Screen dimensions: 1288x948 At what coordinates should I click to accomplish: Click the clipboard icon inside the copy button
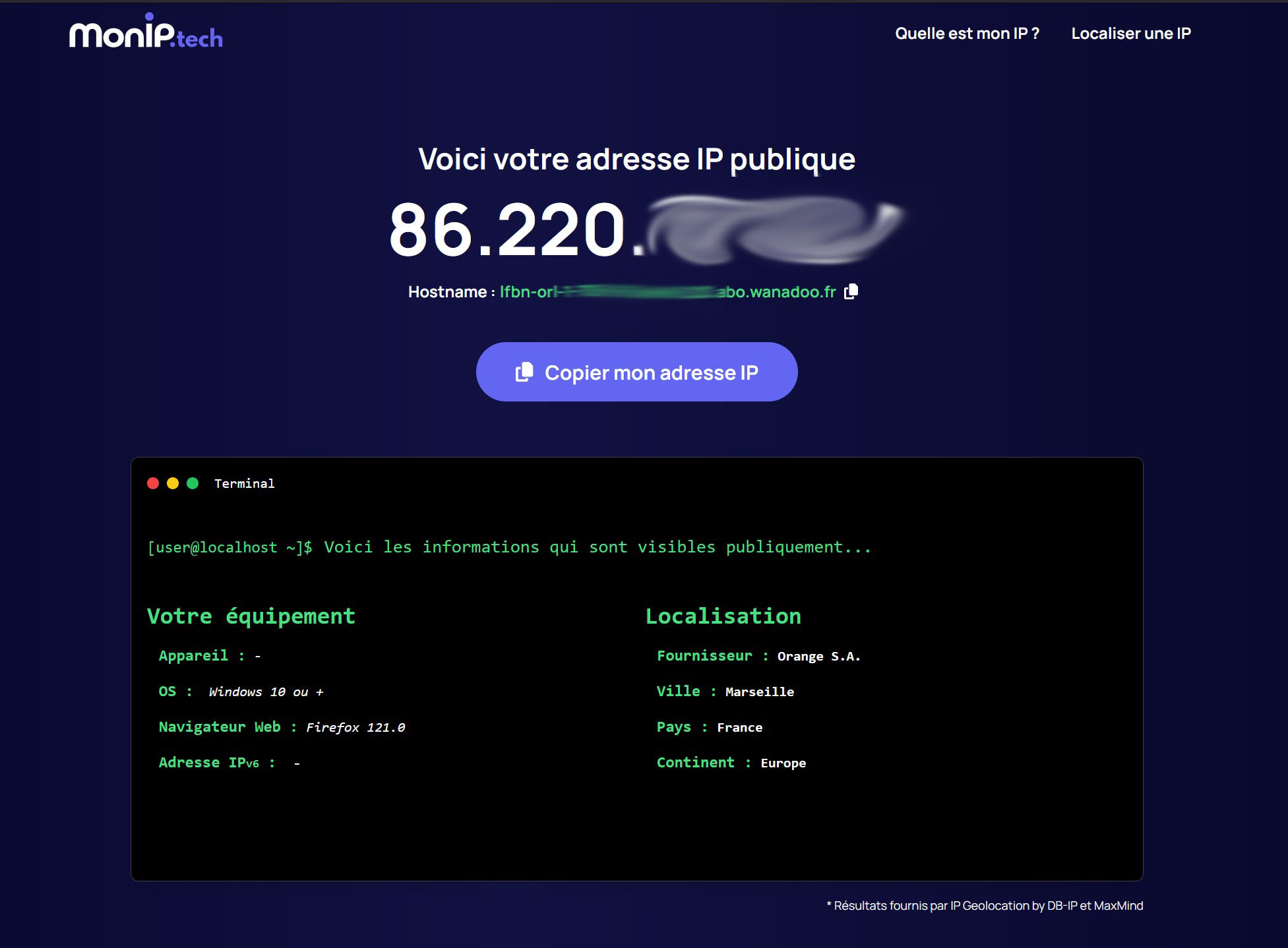click(x=524, y=372)
